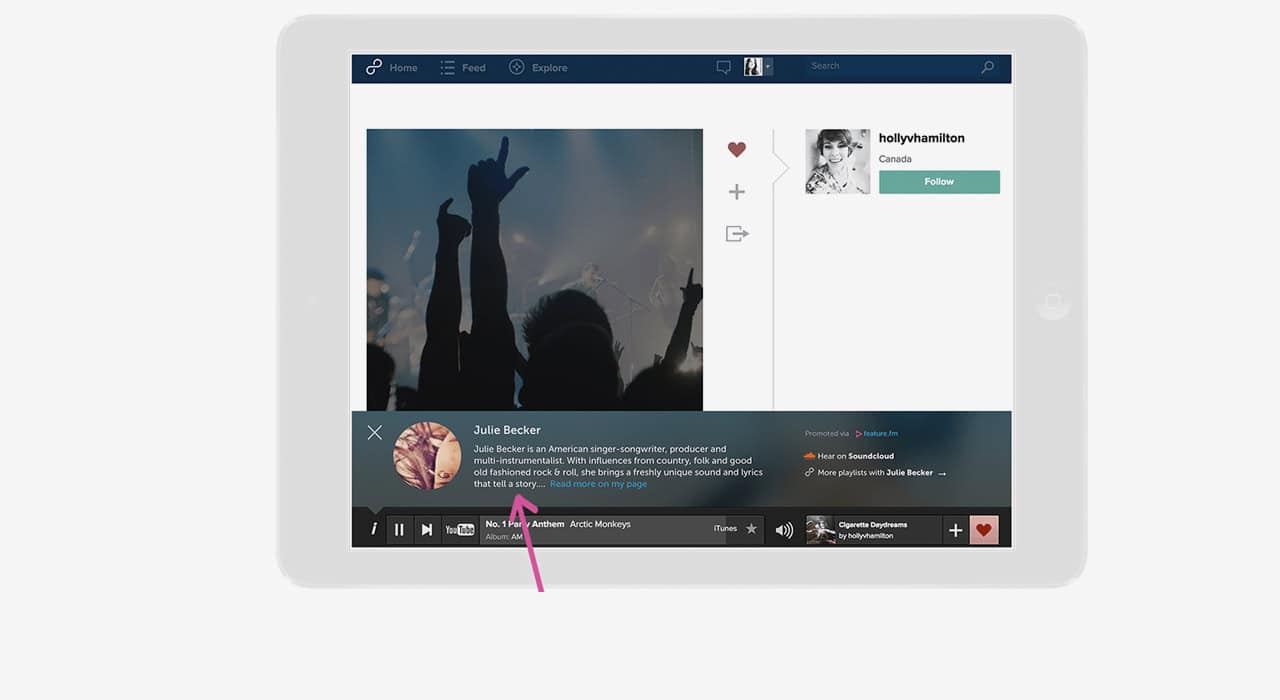Open the feature.fm promotion link

[x=877, y=433]
